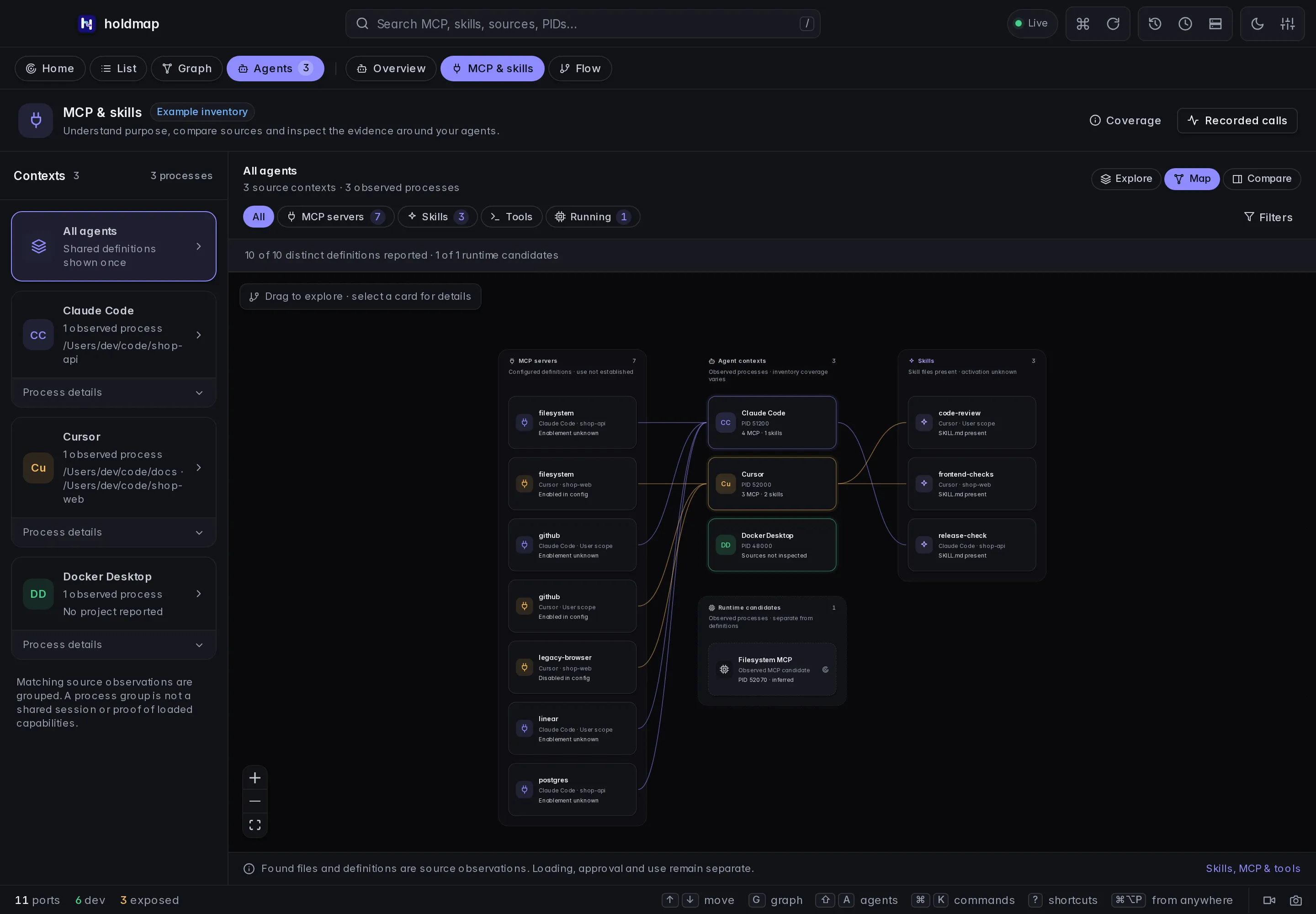Screen dimensions: 1316x914
Task: Open the history icon with counterclockwise arrow
Action: pyautogui.click(x=1155, y=23)
